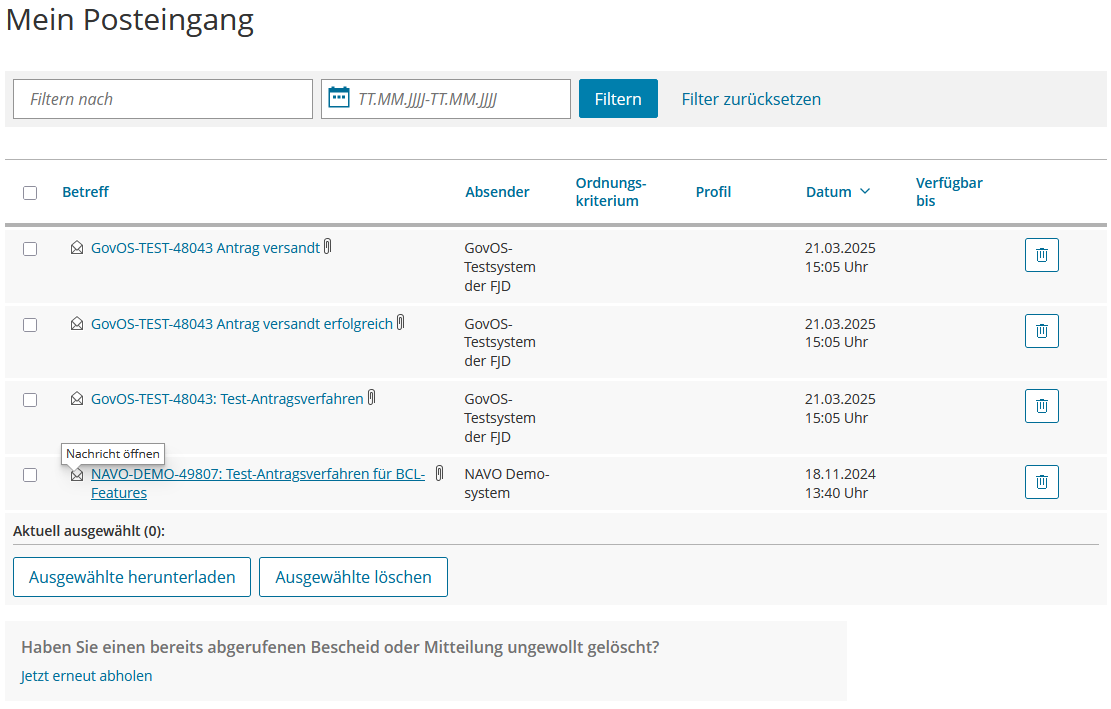Click 'Filter zurücksetzen' link
The height and width of the screenshot is (709, 1111).
pyautogui.click(x=751, y=99)
